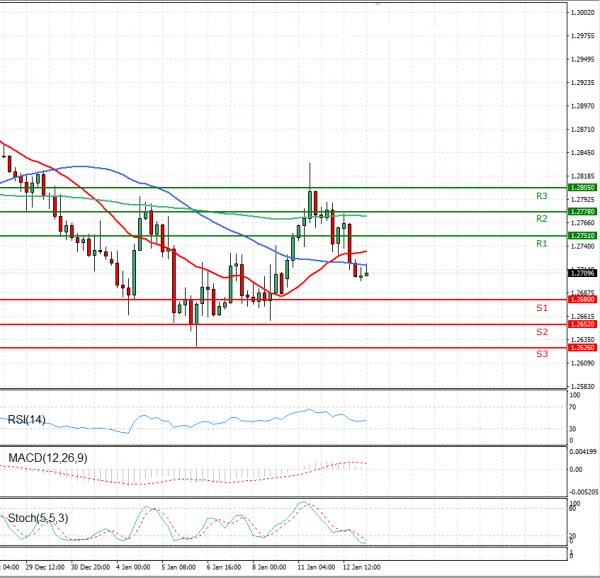The height and width of the screenshot is (578, 600).
Task: Select the R2 resistance label
Action: click(540, 219)
